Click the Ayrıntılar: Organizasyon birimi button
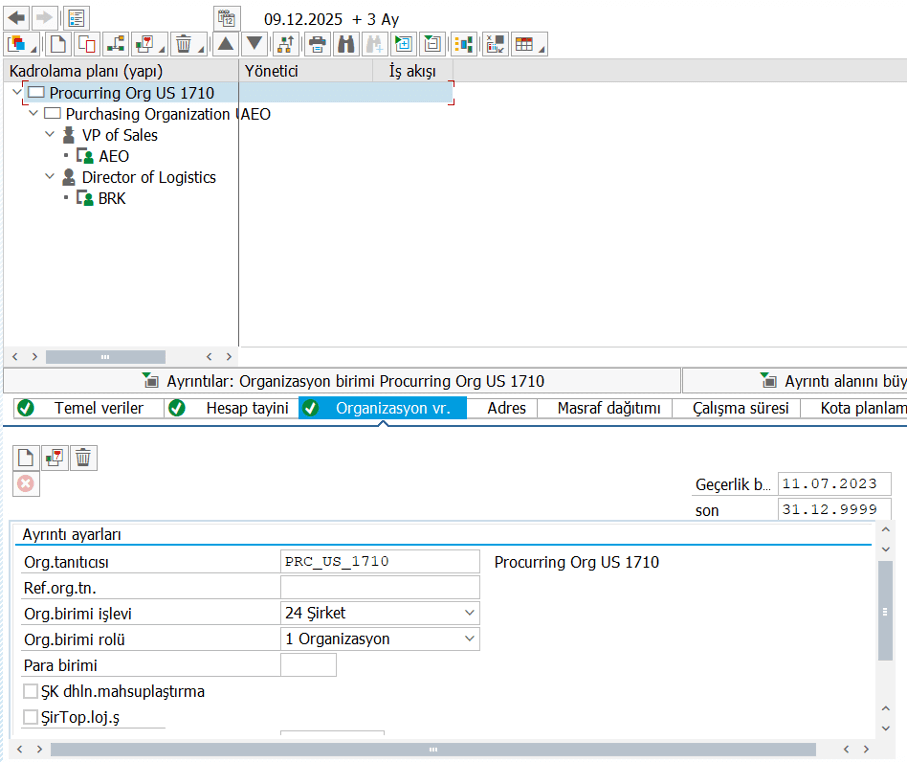The width and height of the screenshot is (908, 762). [342, 381]
